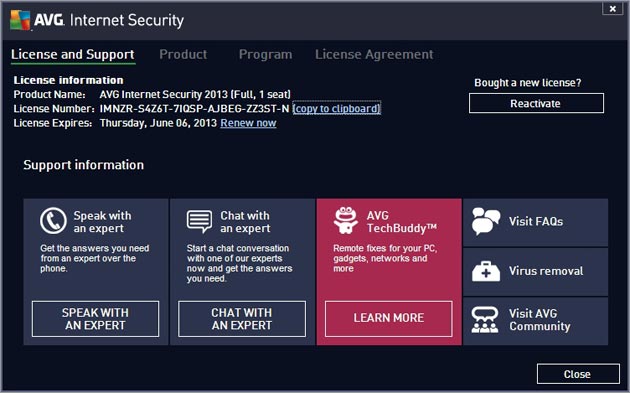This screenshot has height=393, width=630.
Task: Select the License Agreement tab
Action: pos(374,54)
